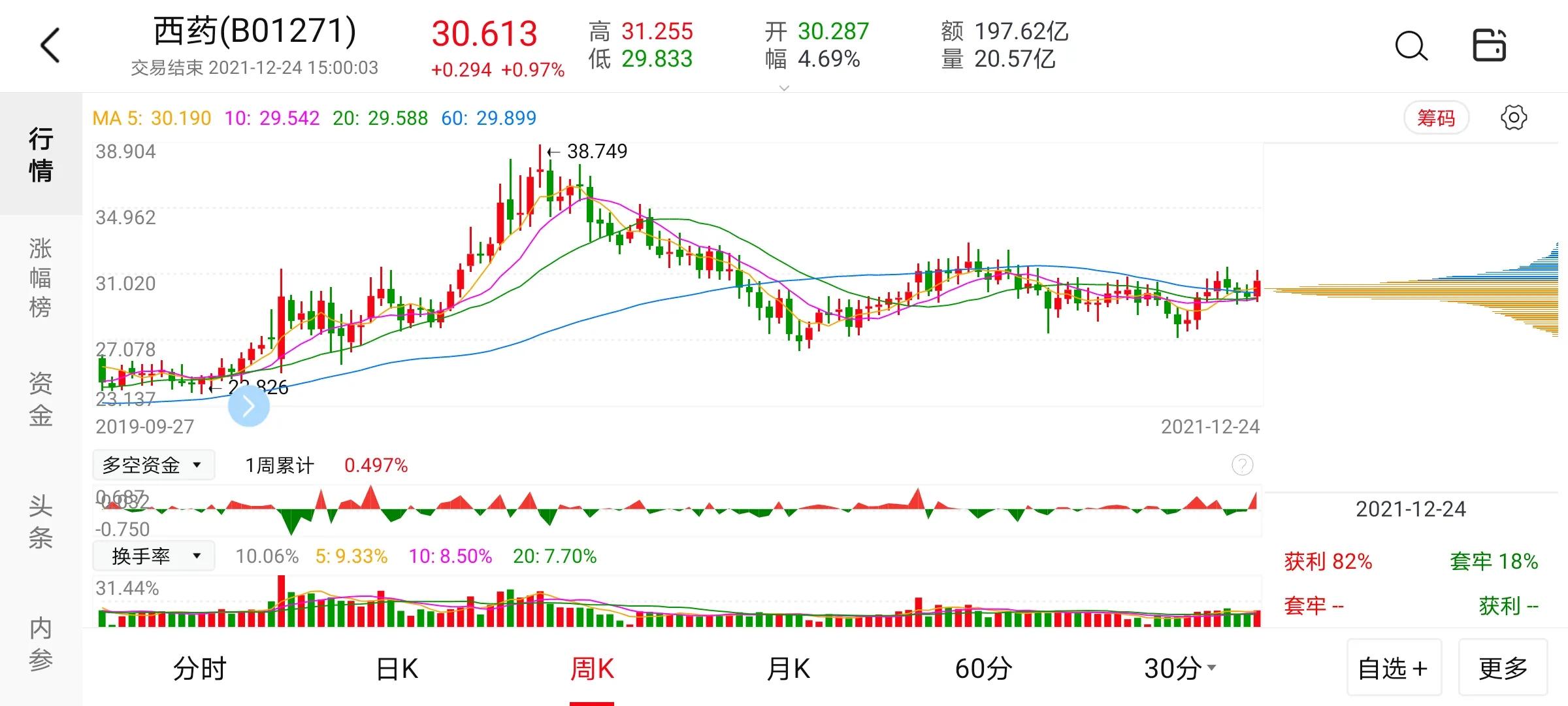The height and width of the screenshot is (706, 1568).
Task: Click the 2019-09-27 start date label
Action: coord(145,426)
